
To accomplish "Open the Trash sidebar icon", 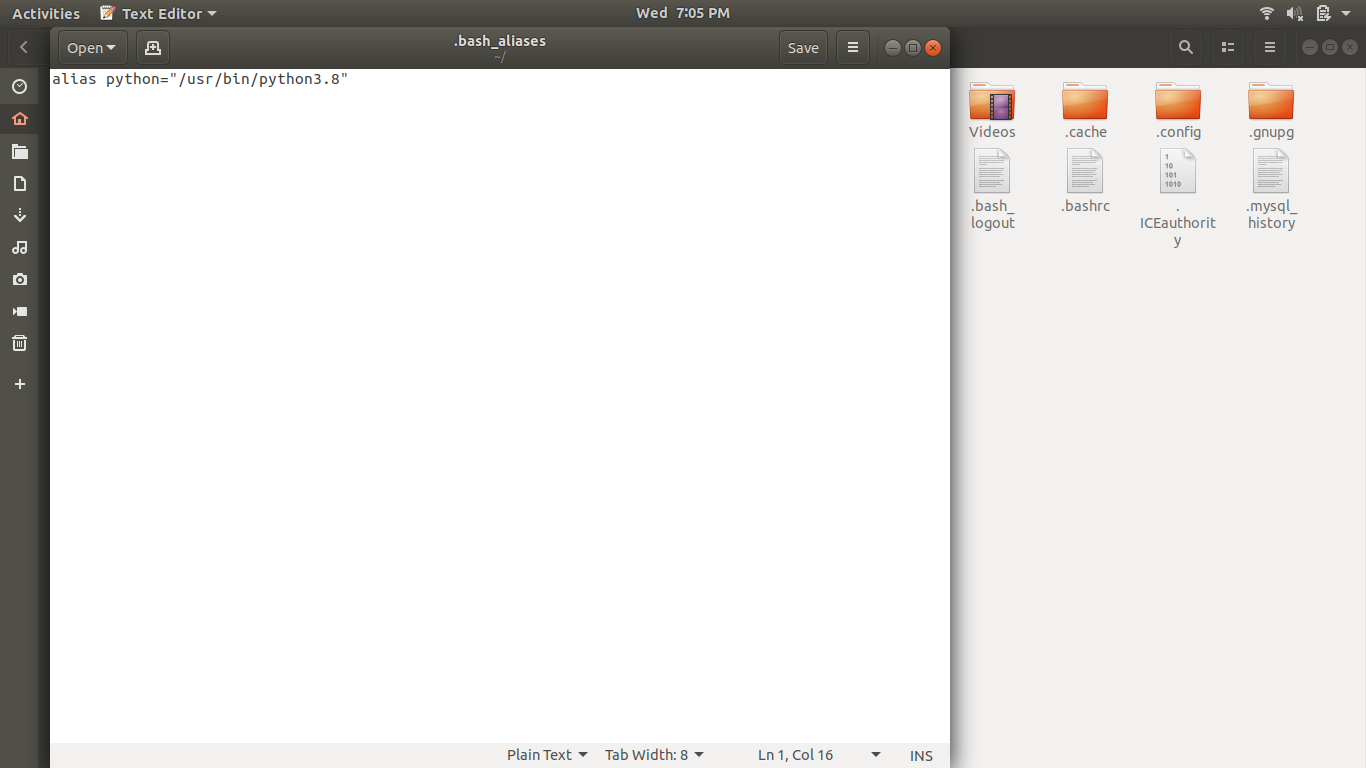I will coord(19,343).
